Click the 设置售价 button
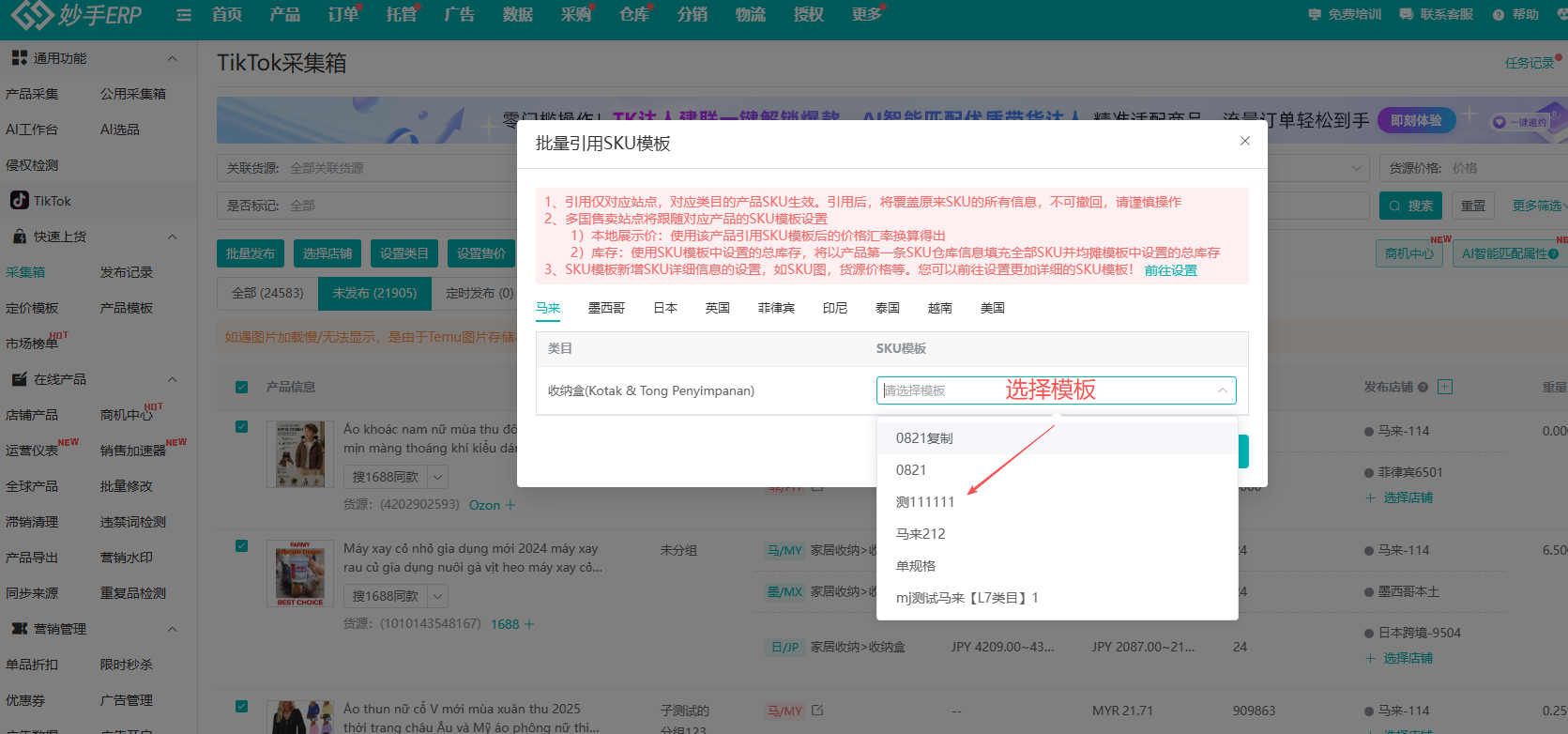The image size is (1568, 734). coord(481,253)
